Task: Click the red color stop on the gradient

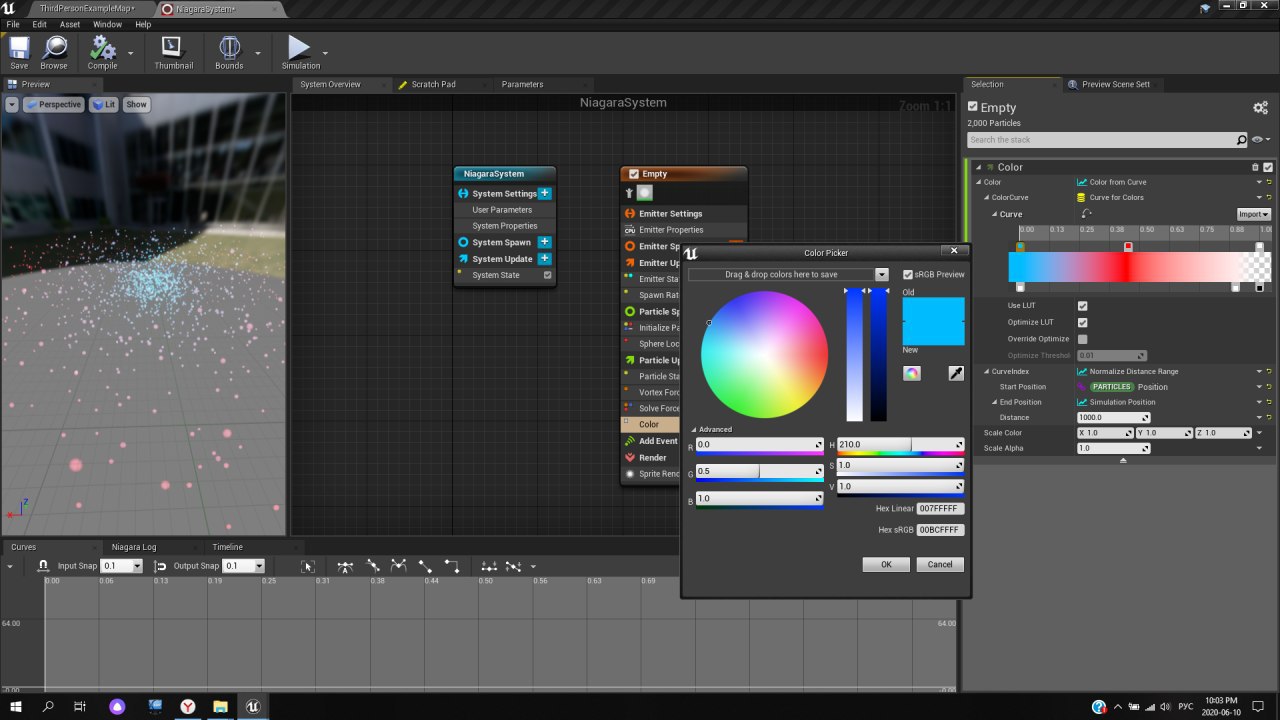Action: click(1128, 247)
